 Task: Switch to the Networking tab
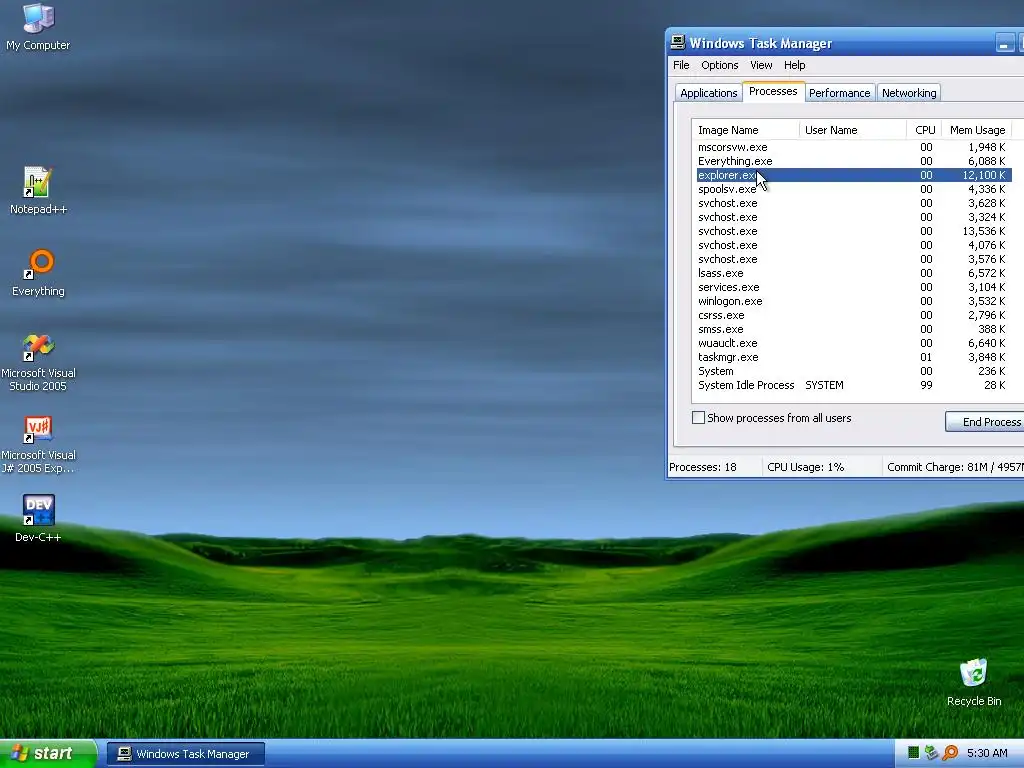point(909,93)
